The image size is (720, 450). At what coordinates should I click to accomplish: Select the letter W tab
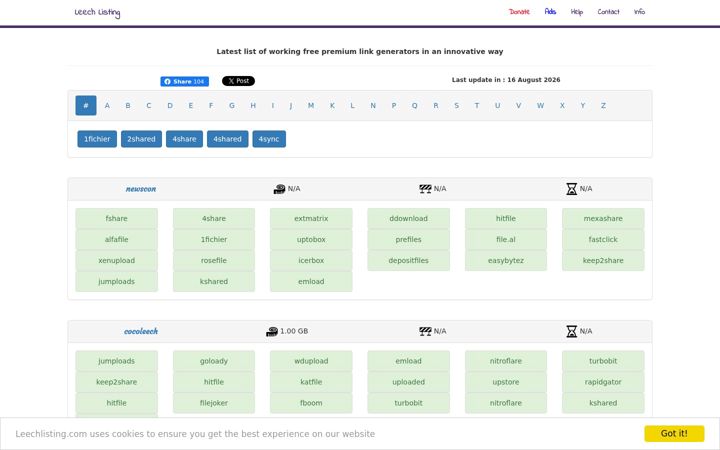tap(540, 106)
